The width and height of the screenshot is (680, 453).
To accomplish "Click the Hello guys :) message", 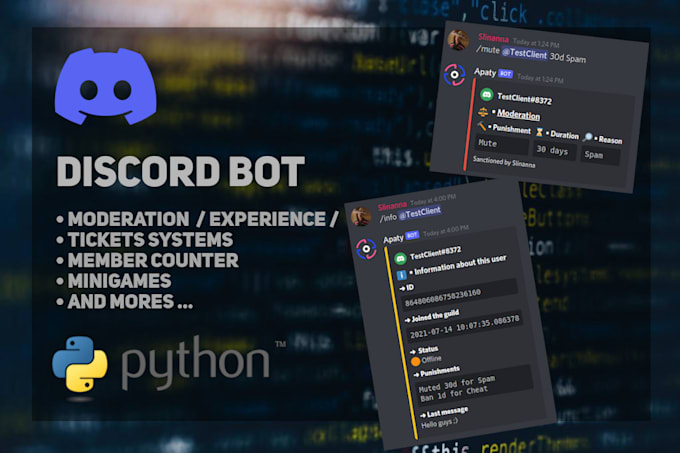I will (439, 423).
